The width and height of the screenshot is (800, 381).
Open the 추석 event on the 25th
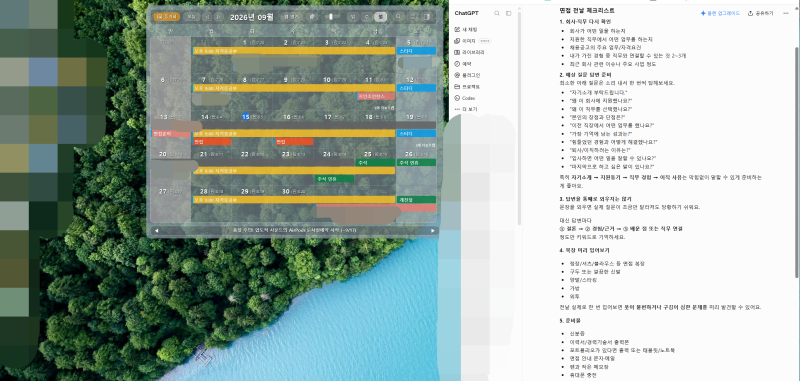[x=375, y=162]
